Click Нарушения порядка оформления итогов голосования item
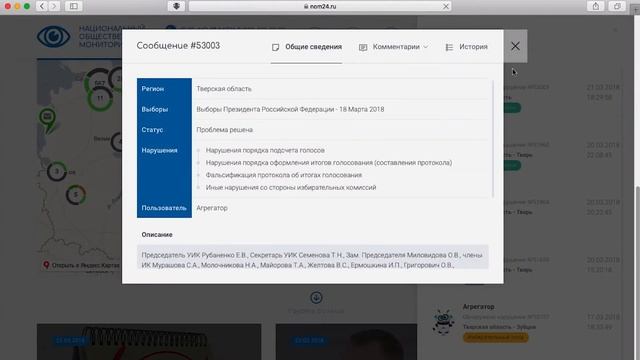The image size is (640, 360). [x=329, y=162]
